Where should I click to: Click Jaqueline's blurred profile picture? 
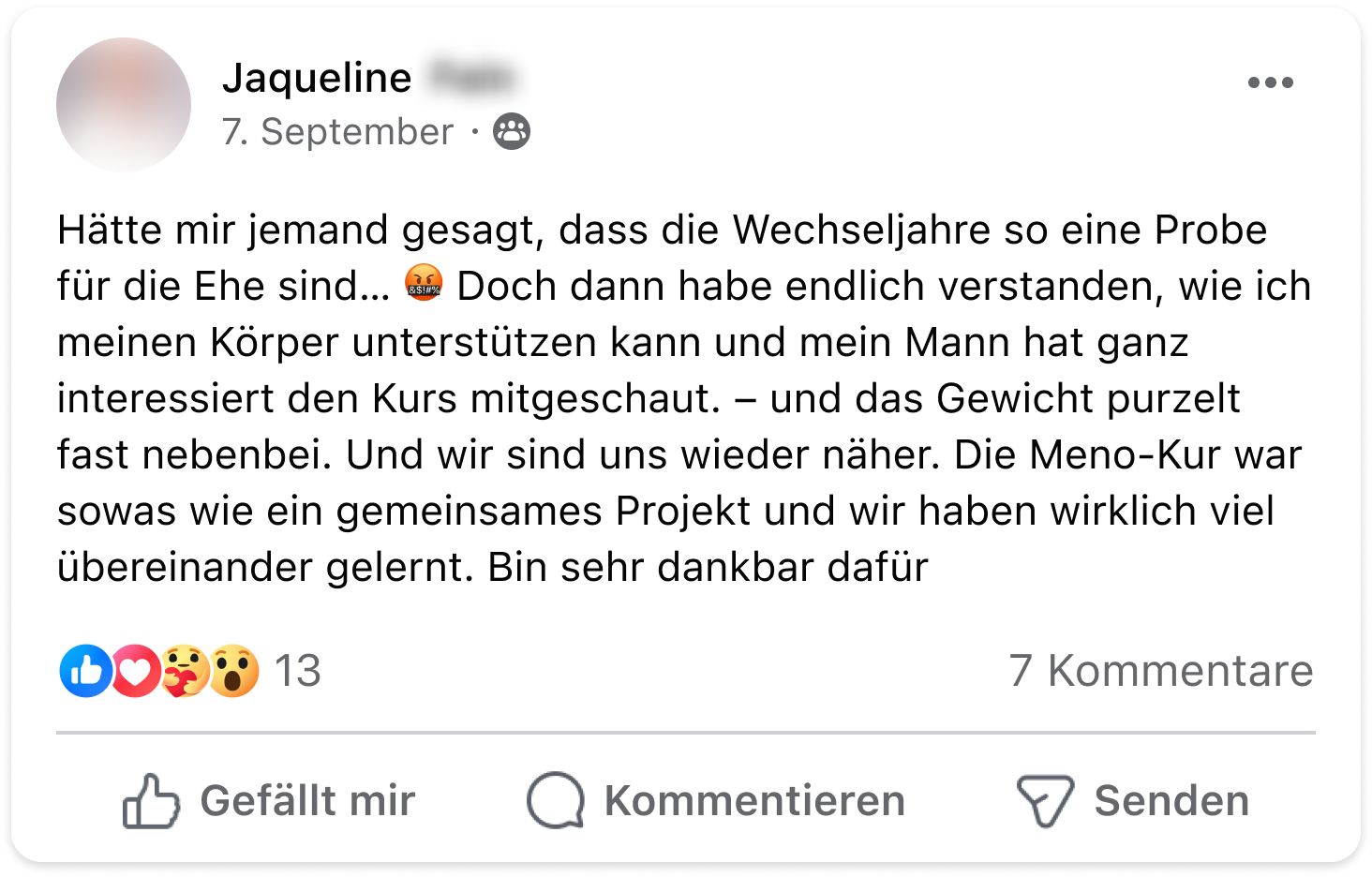(x=124, y=105)
